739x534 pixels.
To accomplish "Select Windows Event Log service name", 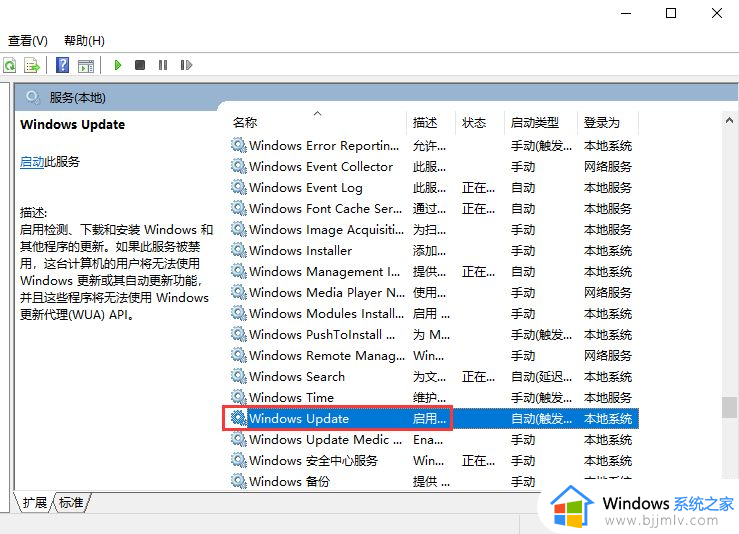I will (x=306, y=188).
